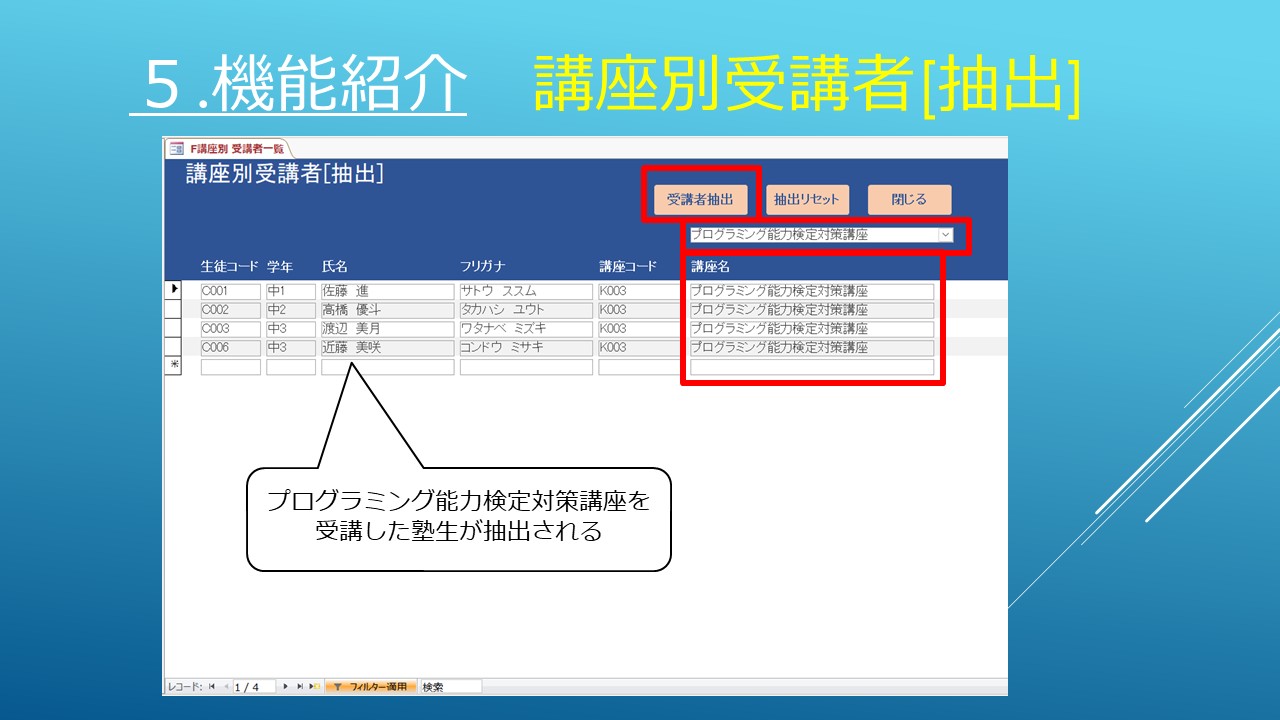The image size is (1280, 720).
Task: Expand the course name combo box arrow
Action: [945, 235]
